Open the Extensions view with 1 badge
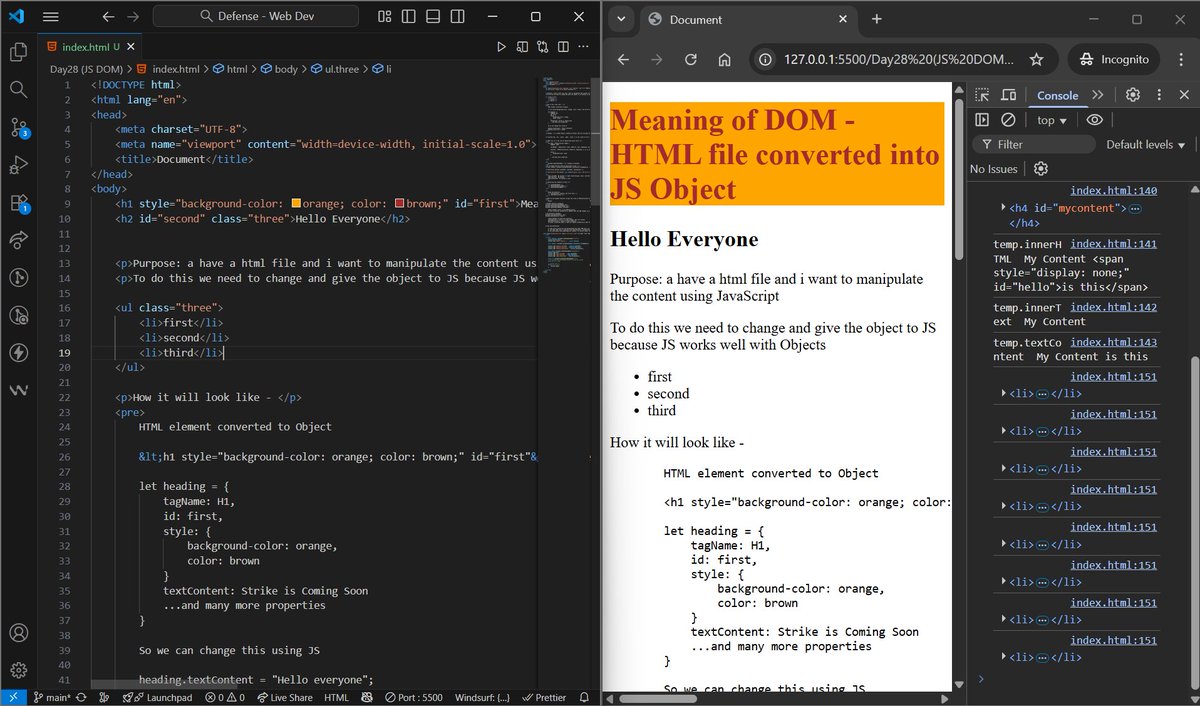This screenshot has width=1200, height=706. coord(18,203)
